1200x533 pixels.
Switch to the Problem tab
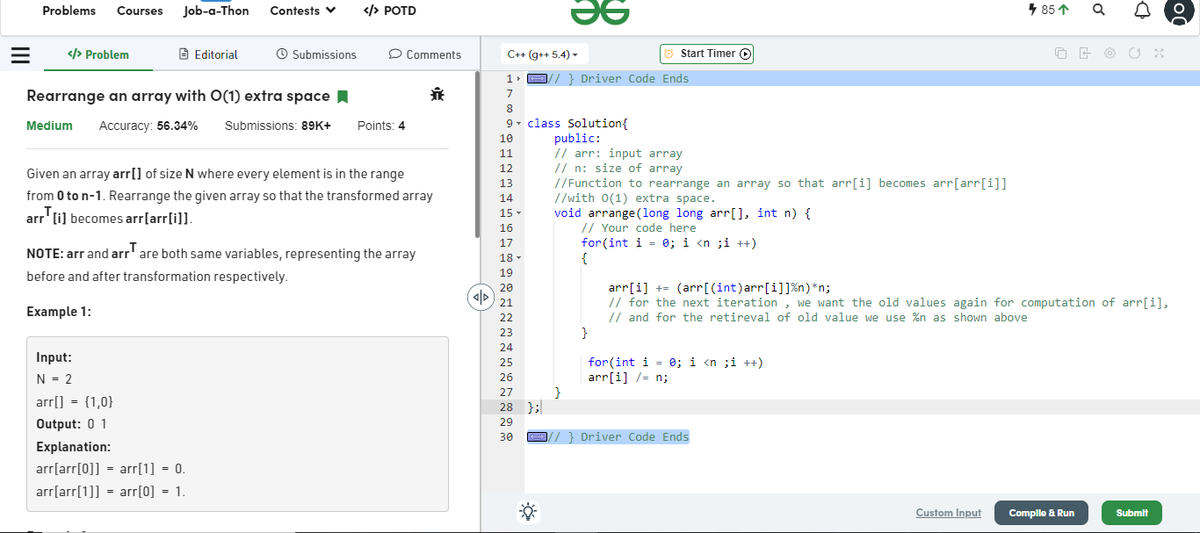coord(97,54)
